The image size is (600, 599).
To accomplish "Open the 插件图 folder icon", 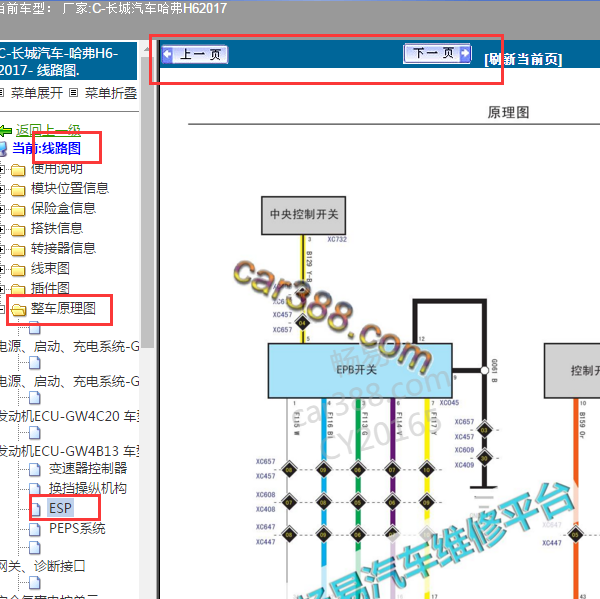I will [18, 289].
